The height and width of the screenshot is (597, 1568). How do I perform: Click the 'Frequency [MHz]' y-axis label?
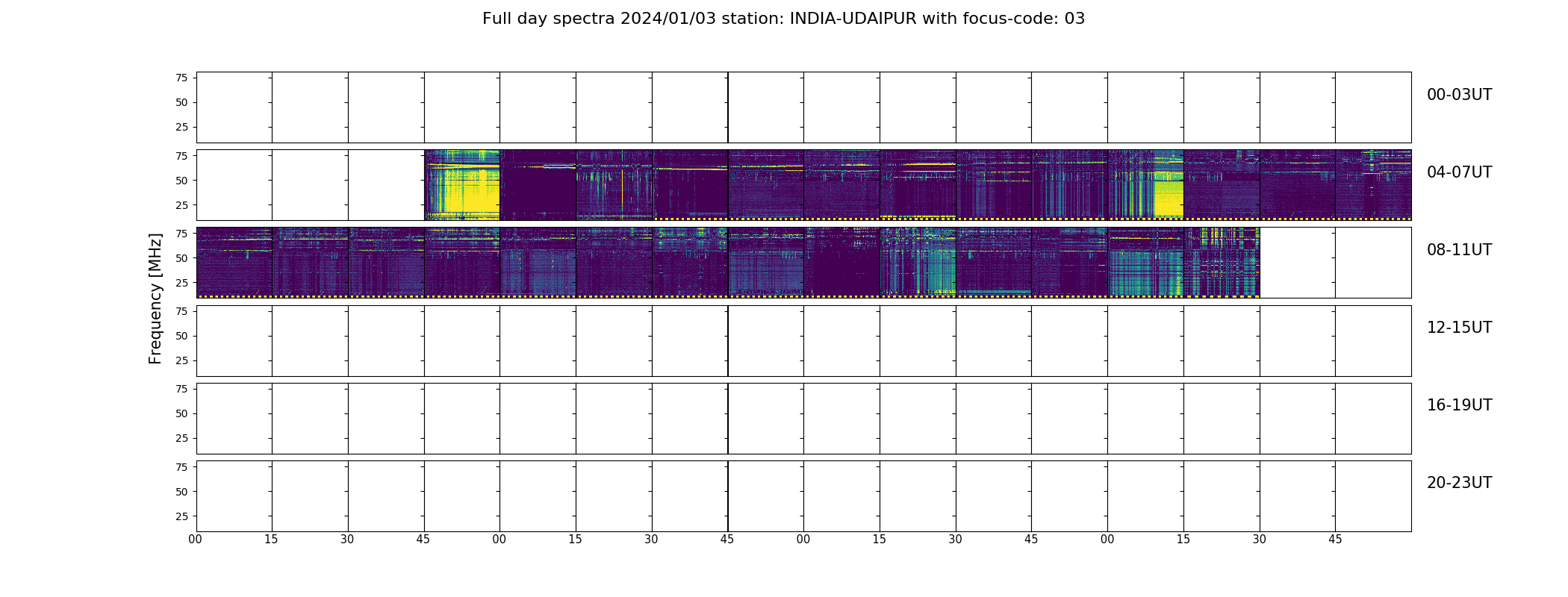click(155, 298)
